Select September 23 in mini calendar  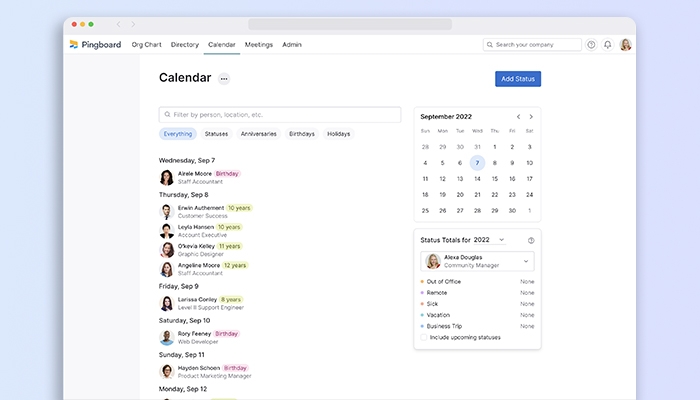pyautogui.click(x=512, y=195)
